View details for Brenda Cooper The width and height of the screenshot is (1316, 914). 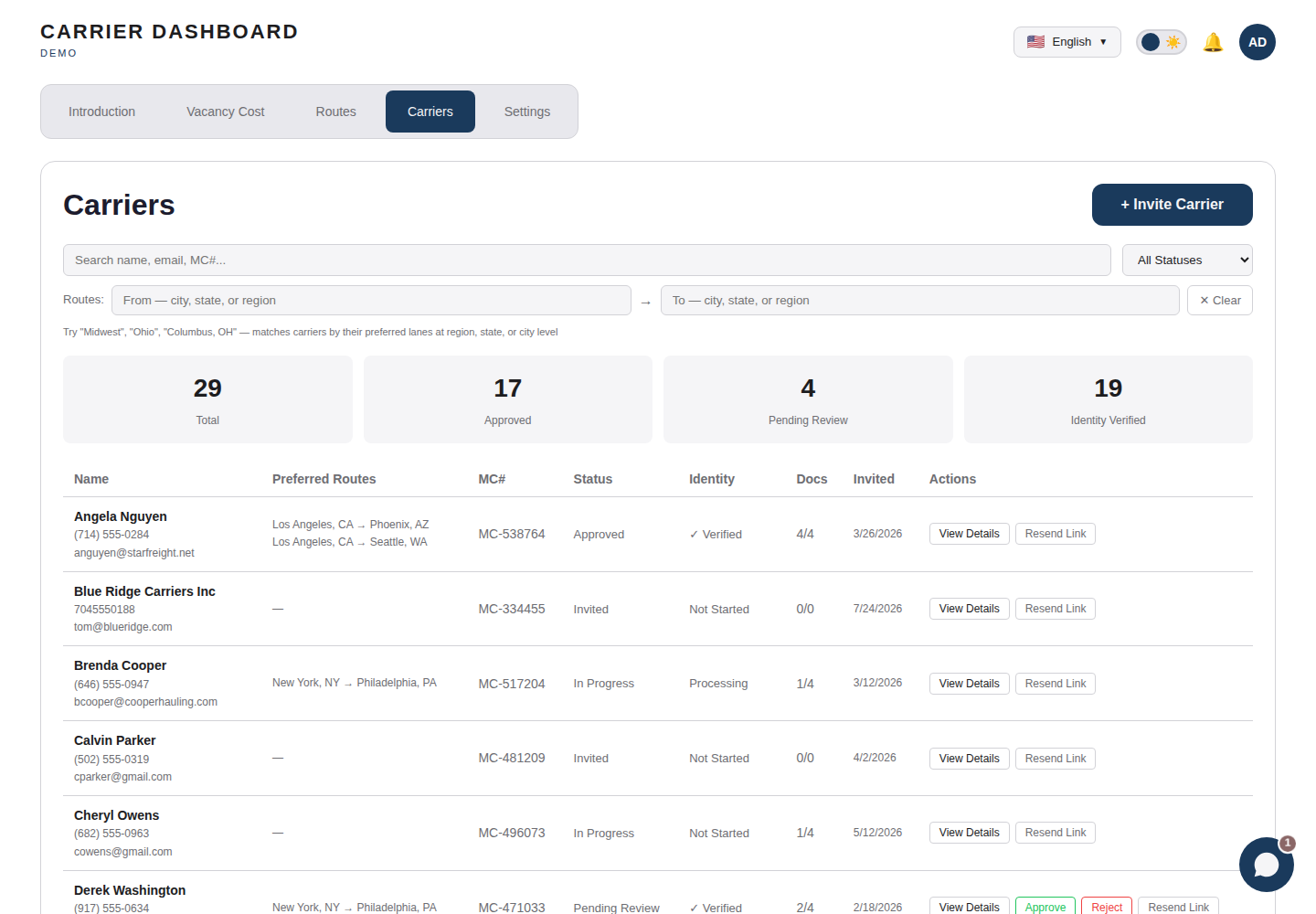tap(970, 684)
